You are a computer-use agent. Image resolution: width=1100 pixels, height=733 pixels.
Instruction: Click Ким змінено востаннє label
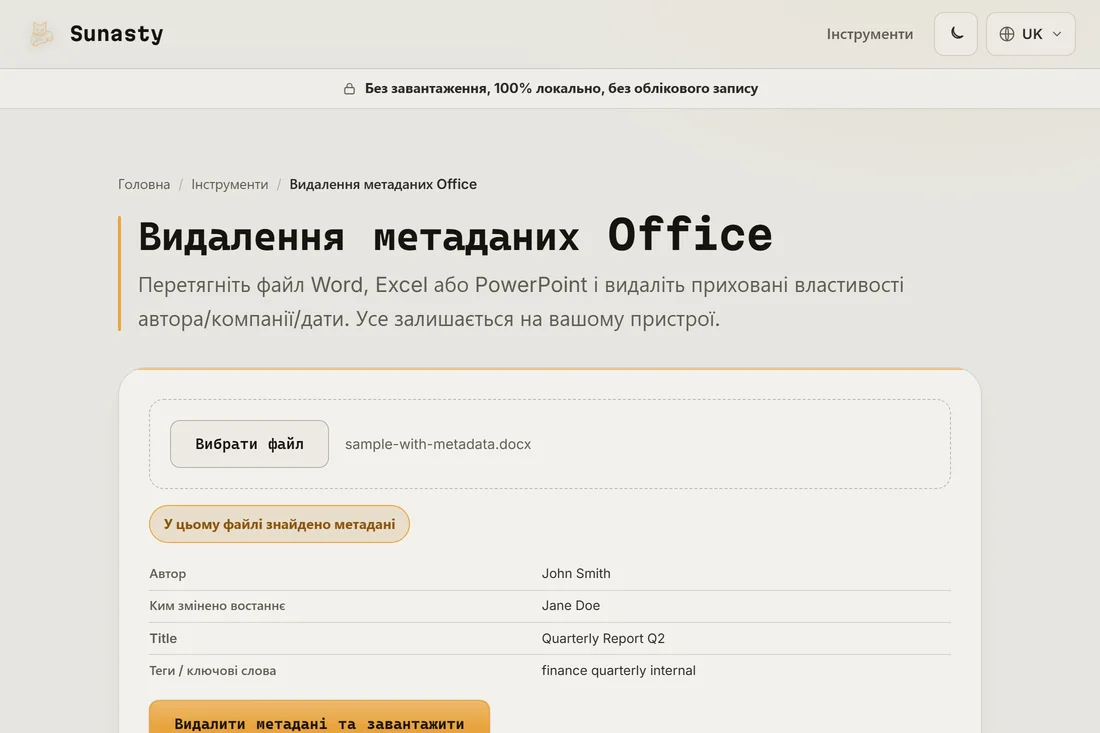(x=217, y=605)
